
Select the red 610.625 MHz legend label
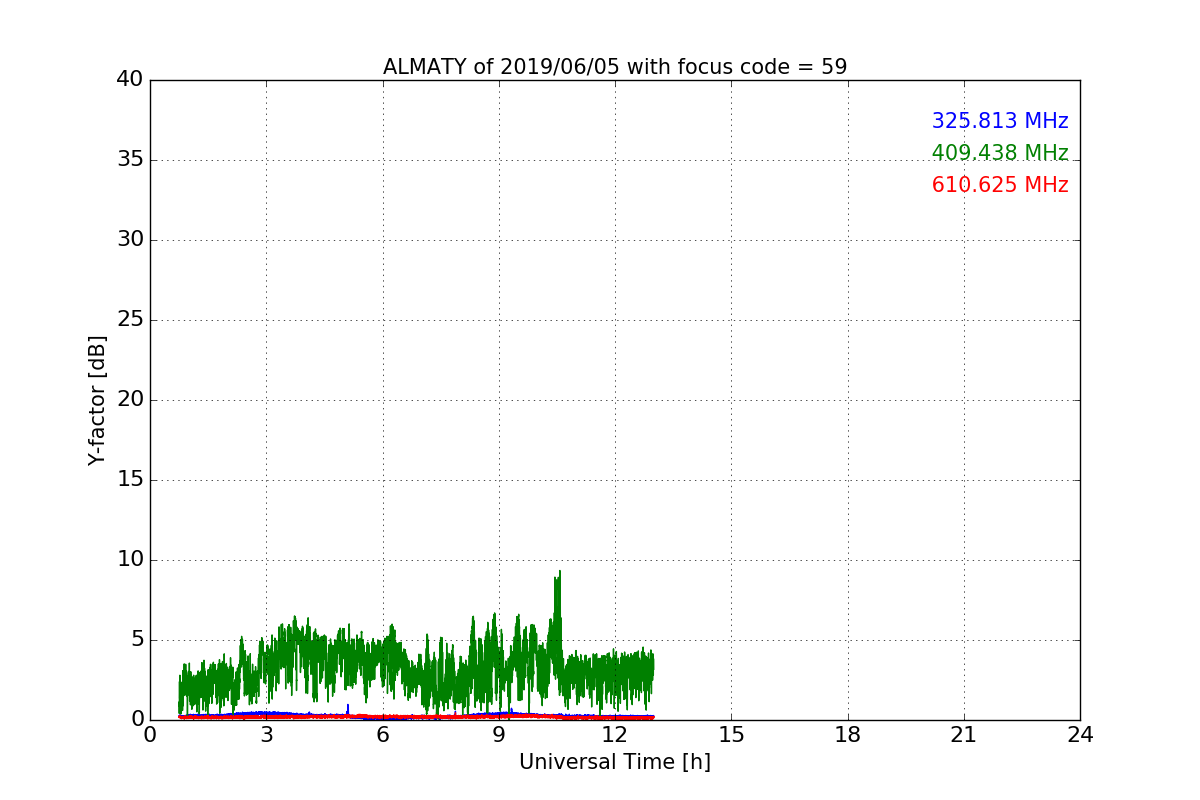(x=1000, y=185)
